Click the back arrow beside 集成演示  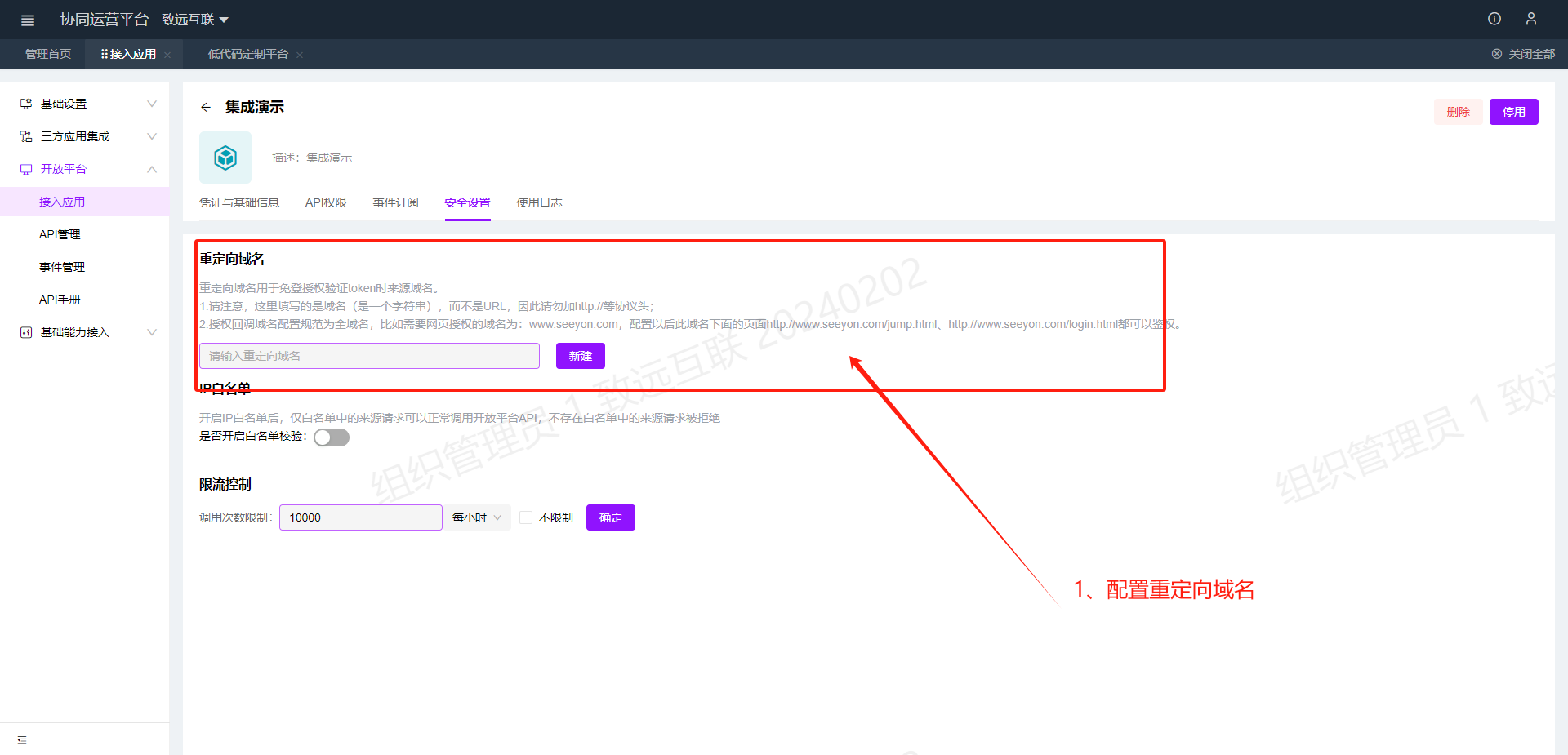coord(206,107)
